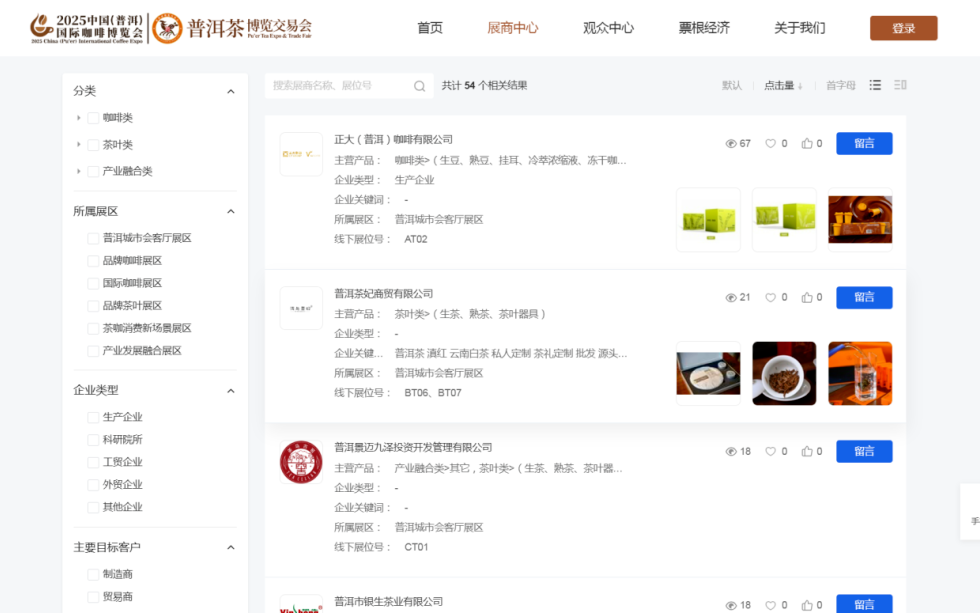
Task: Check the 产业融合类 category checkbox
Action: tap(93, 171)
